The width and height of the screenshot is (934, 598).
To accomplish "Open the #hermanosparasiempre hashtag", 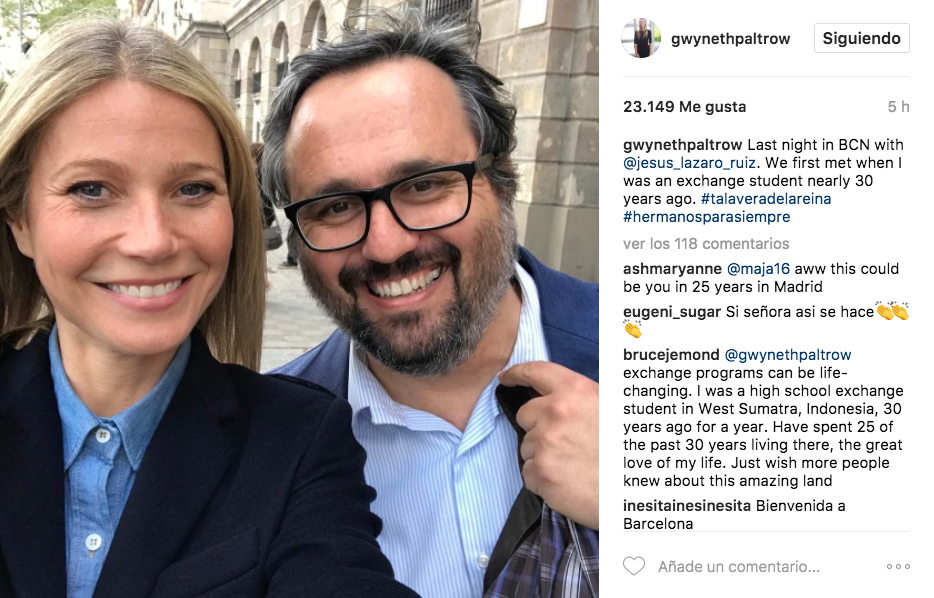I will coord(706,217).
